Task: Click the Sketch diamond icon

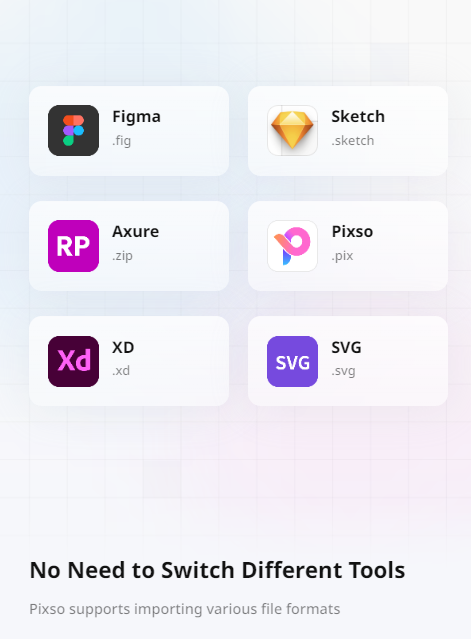Action: (x=292, y=130)
